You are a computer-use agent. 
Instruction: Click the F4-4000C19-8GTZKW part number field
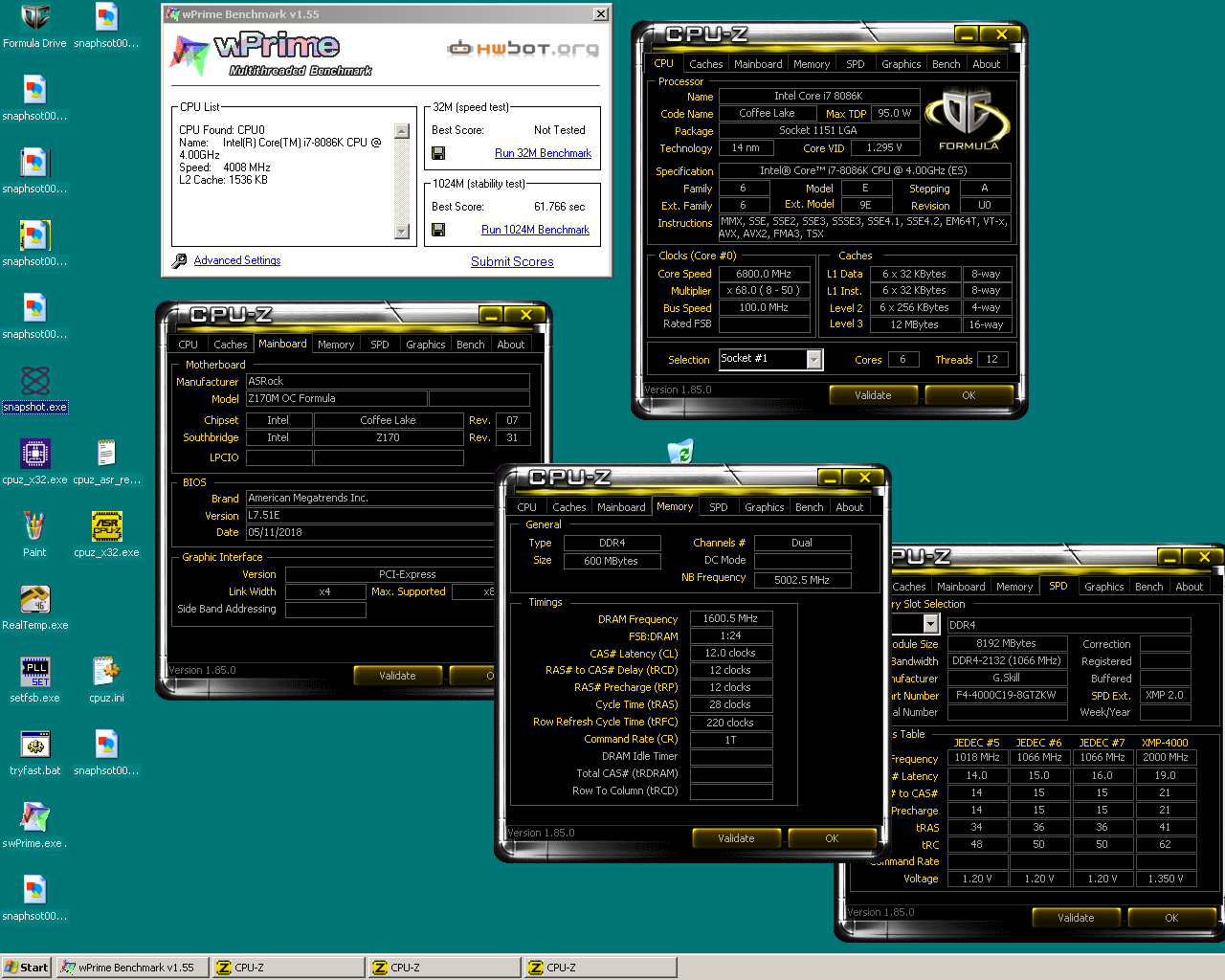click(1007, 696)
